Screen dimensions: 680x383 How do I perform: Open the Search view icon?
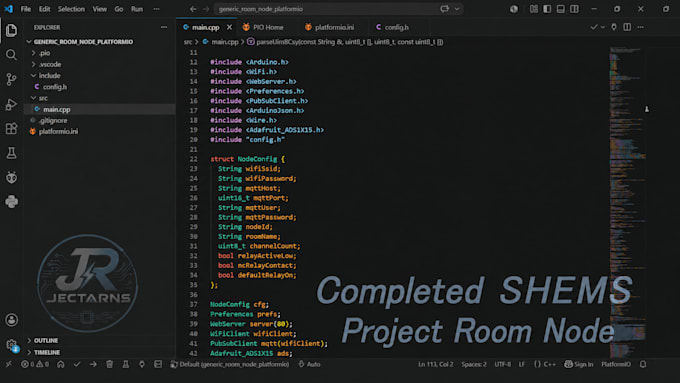tap(12, 55)
